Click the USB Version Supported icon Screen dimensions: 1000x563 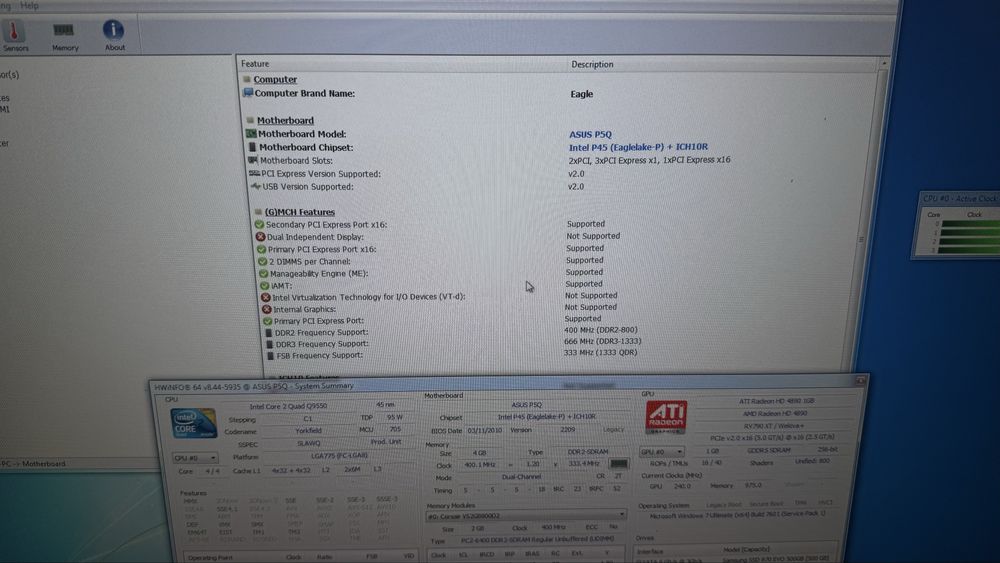click(256, 187)
